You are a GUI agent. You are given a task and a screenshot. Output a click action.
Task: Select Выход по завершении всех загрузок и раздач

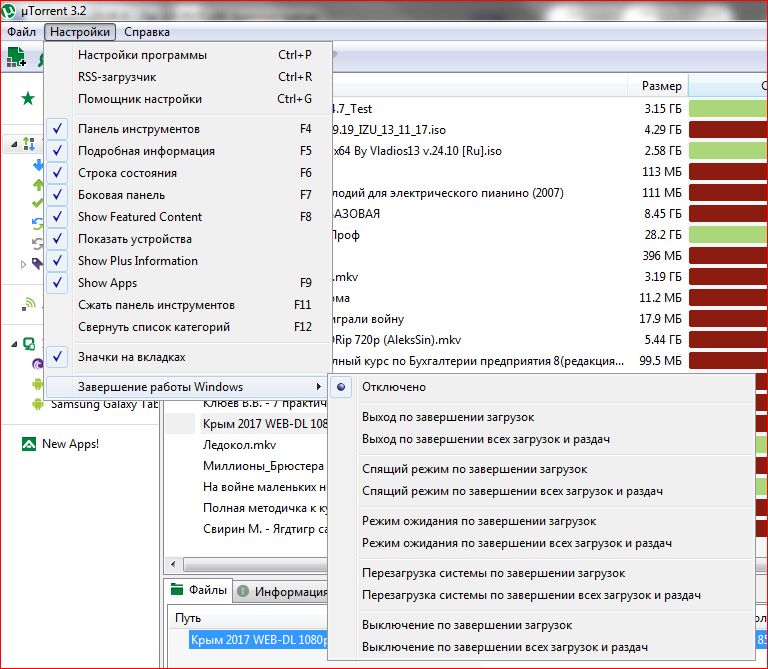point(541,439)
